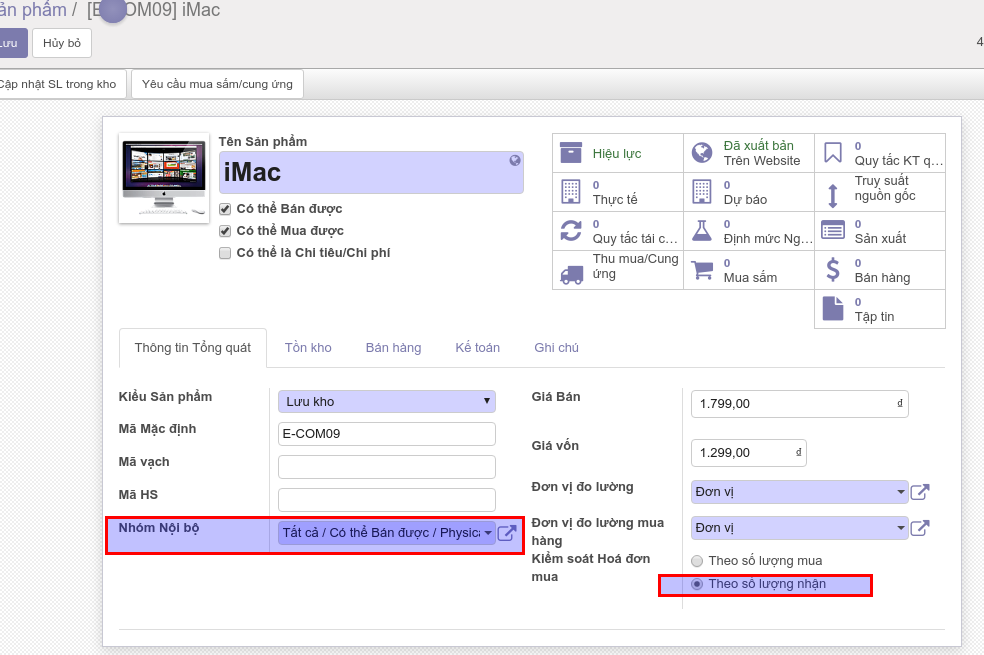Click the empty Mã vạch input field

pos(387,467)
